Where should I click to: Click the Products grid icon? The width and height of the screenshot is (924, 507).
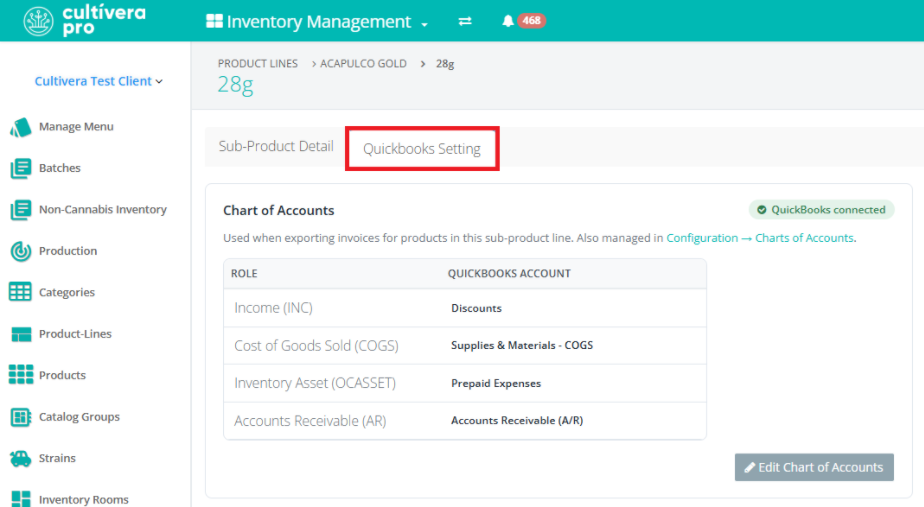click(21, 374)
